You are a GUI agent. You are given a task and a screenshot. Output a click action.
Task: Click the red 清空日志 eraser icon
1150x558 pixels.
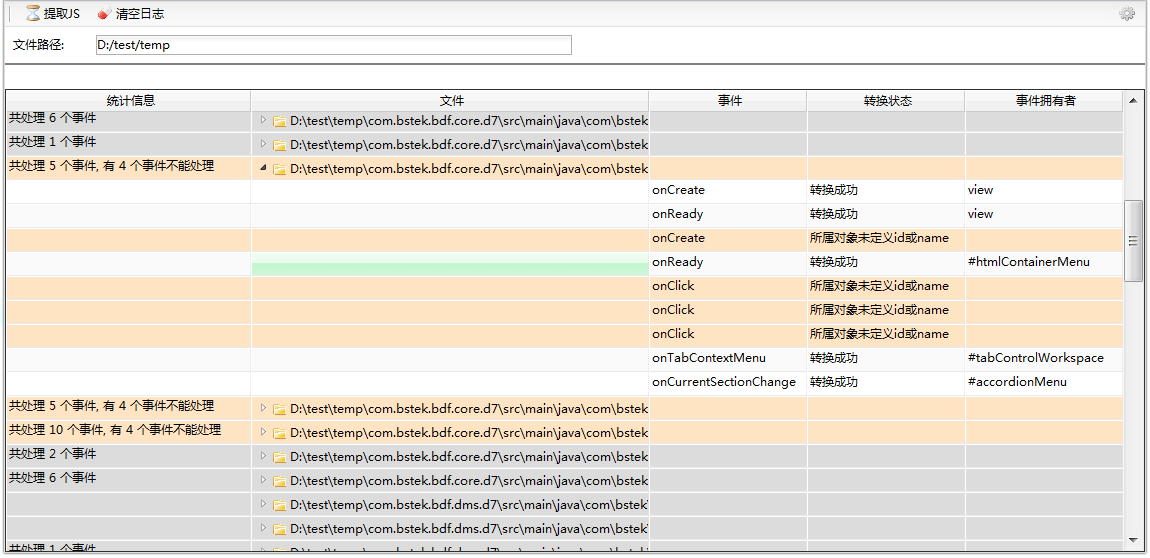104,14
